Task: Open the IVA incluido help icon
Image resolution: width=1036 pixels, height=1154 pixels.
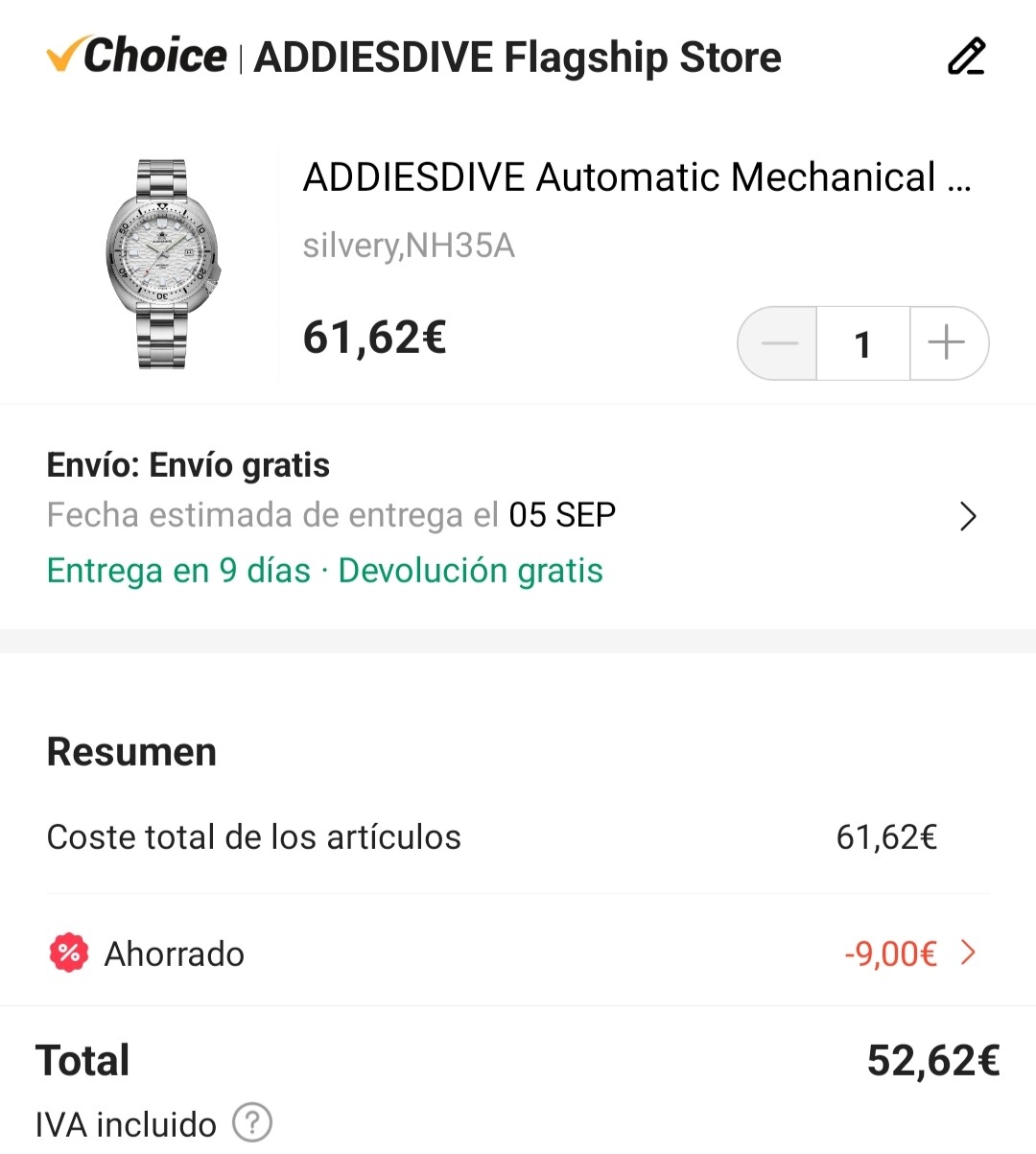Action: [252, 1122]
